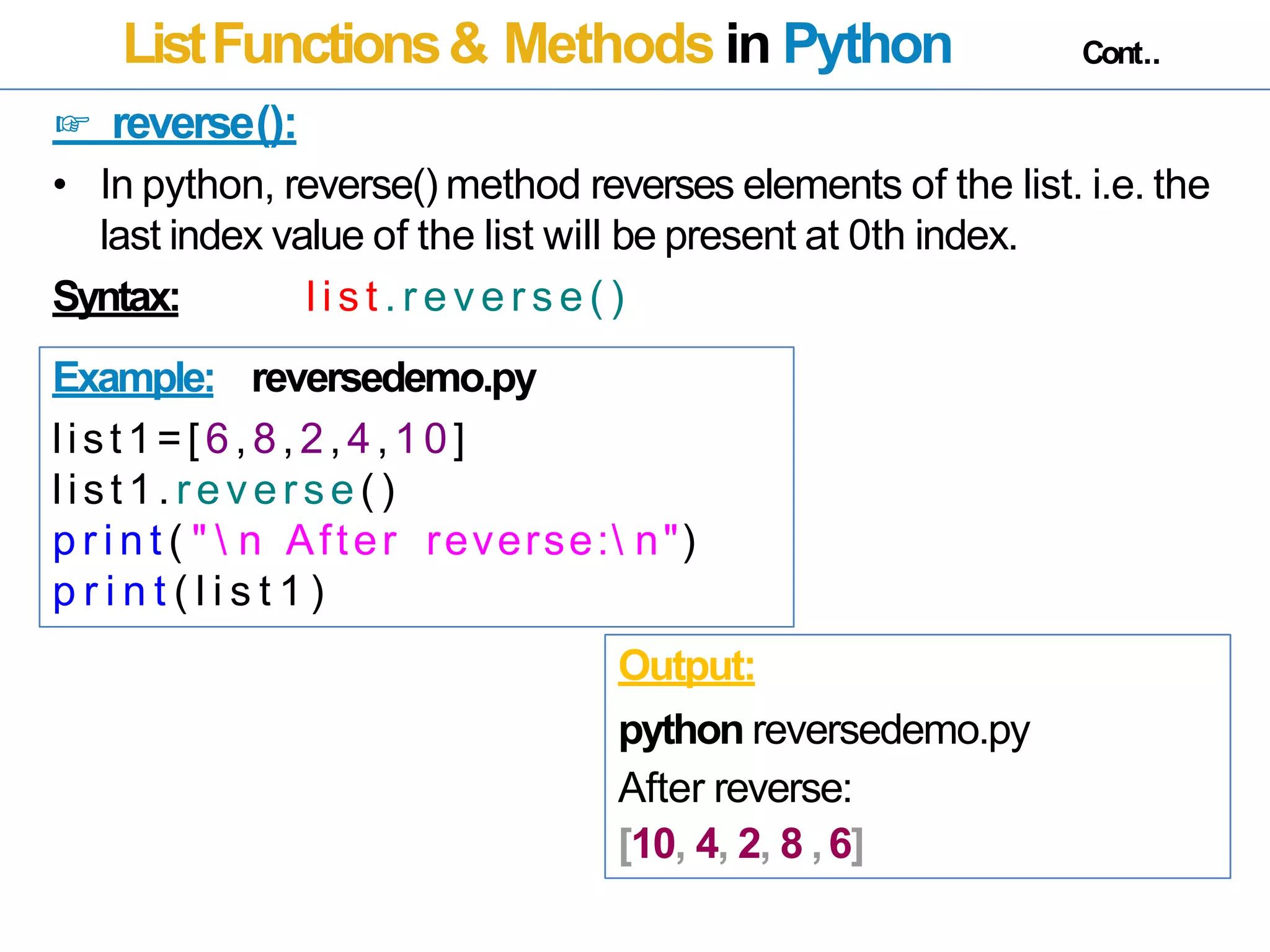
Task: Click 'After reverse:' output text
Action: [735, 788]
